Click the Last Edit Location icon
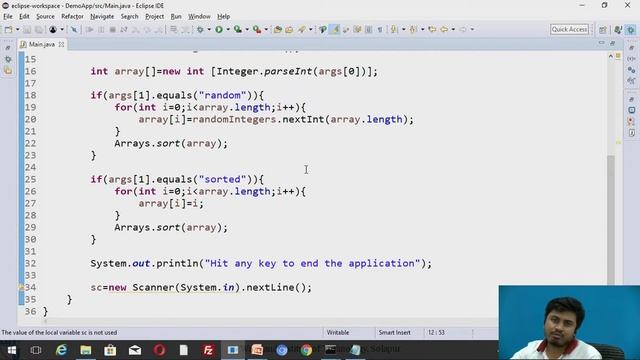 [432, 29]
